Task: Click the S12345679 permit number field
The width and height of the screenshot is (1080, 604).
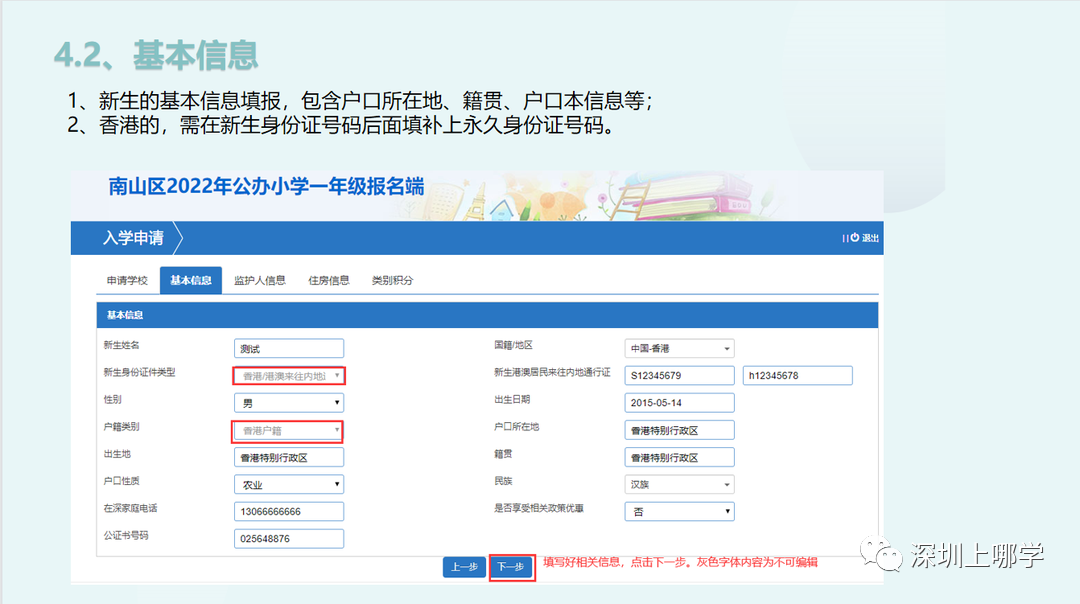Action: pos(679,375)
